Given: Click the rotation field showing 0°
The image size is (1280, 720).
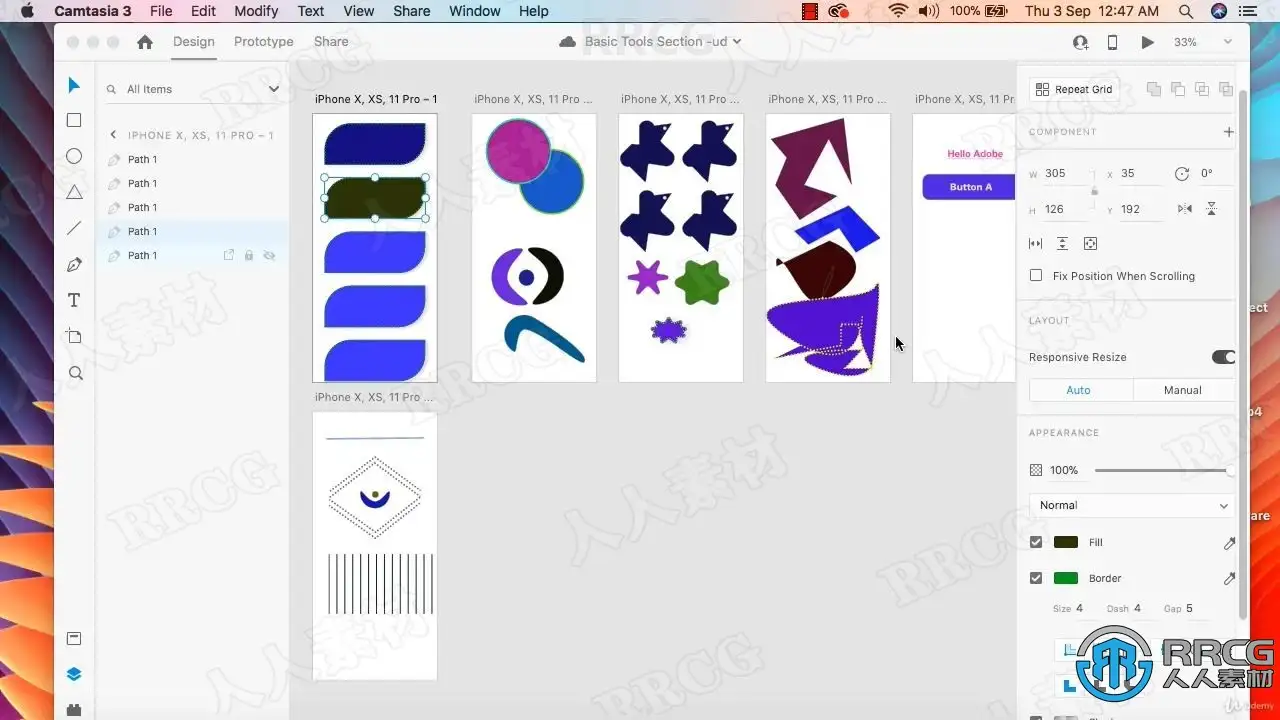Looking at the screenshot, I should pyautogui.click(x=1216, y=173).
